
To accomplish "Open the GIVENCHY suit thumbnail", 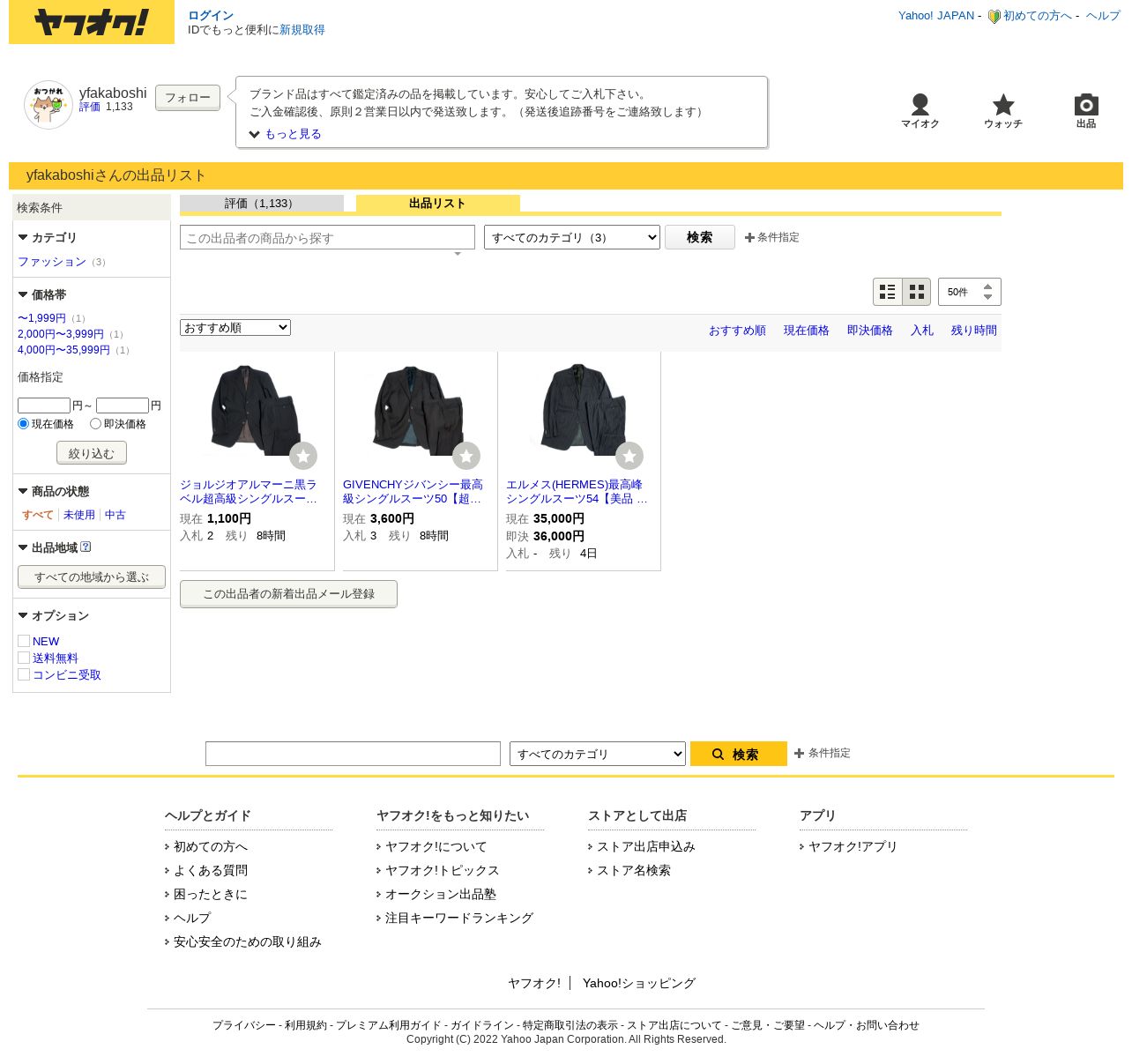I will point(419,410).
